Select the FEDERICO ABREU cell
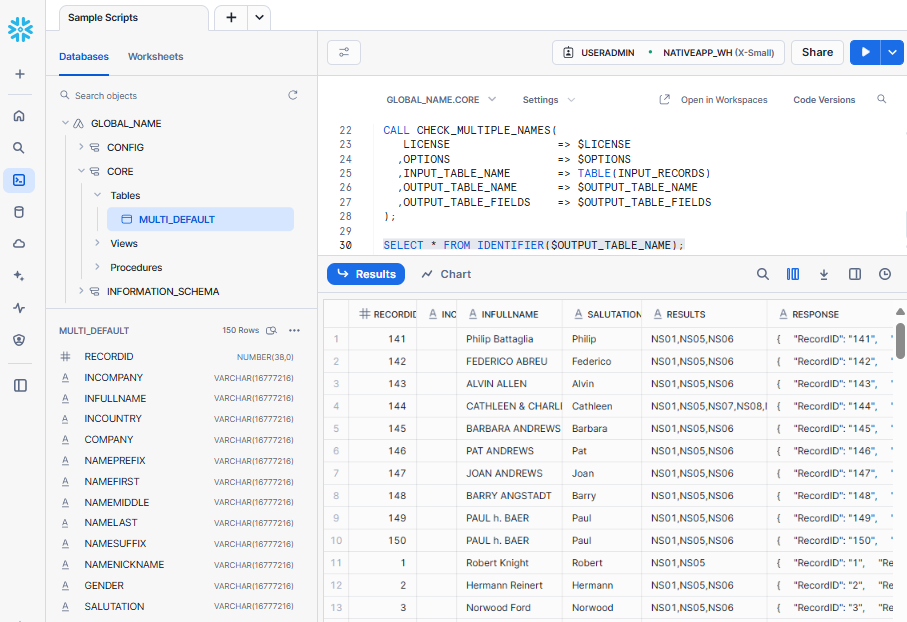Image resolution: width=907 pixels, height=622 pixels. point(510,362)
